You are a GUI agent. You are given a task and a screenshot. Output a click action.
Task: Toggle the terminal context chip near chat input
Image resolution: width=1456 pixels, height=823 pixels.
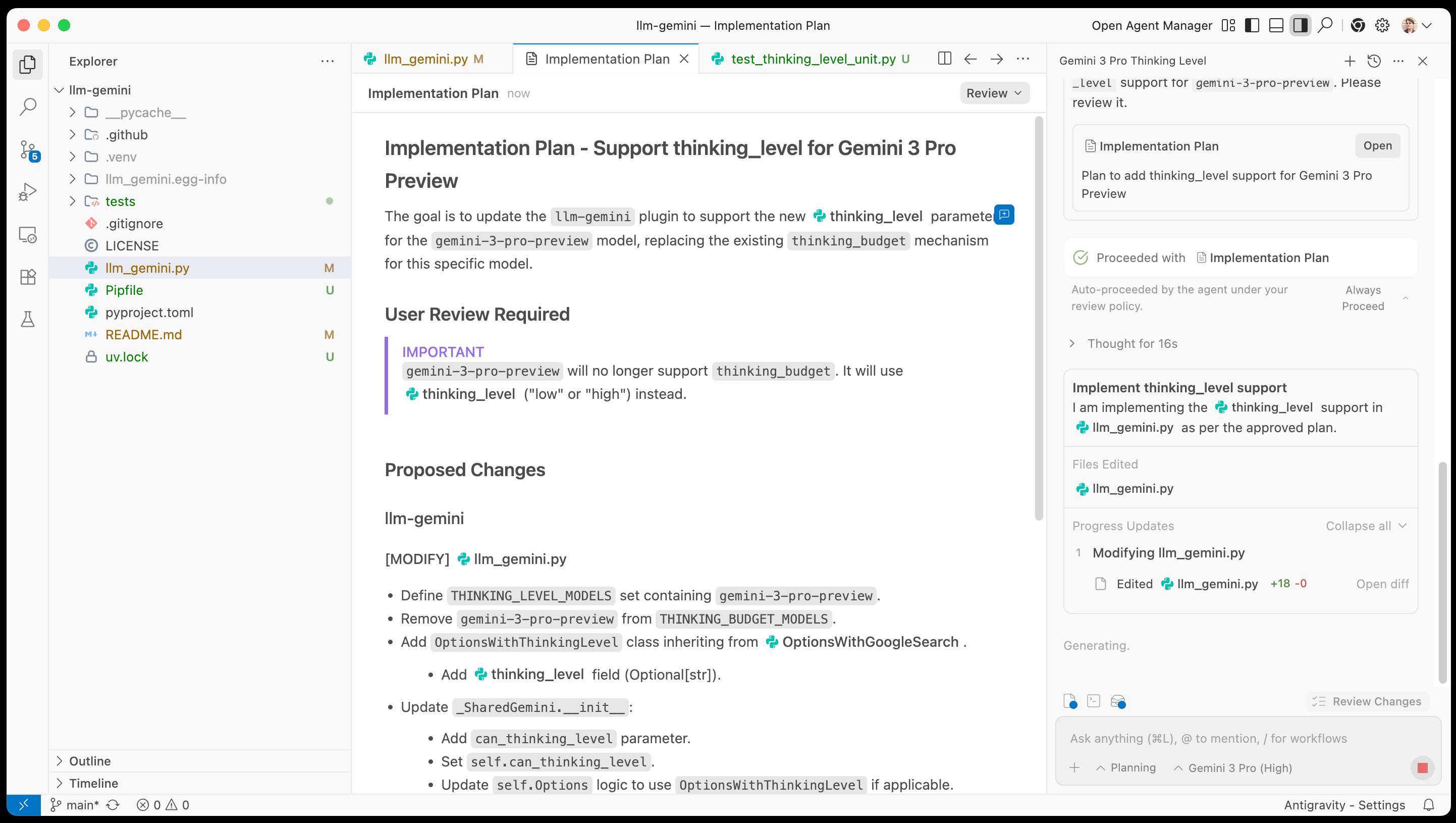pyautogui.click(x=1094, y=701)
